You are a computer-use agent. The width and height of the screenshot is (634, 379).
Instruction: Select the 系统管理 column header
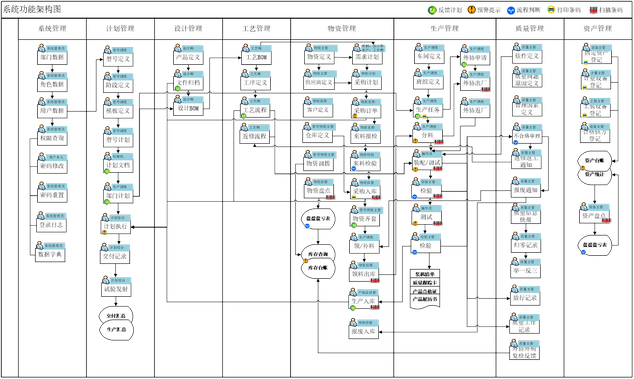(52, 28)
